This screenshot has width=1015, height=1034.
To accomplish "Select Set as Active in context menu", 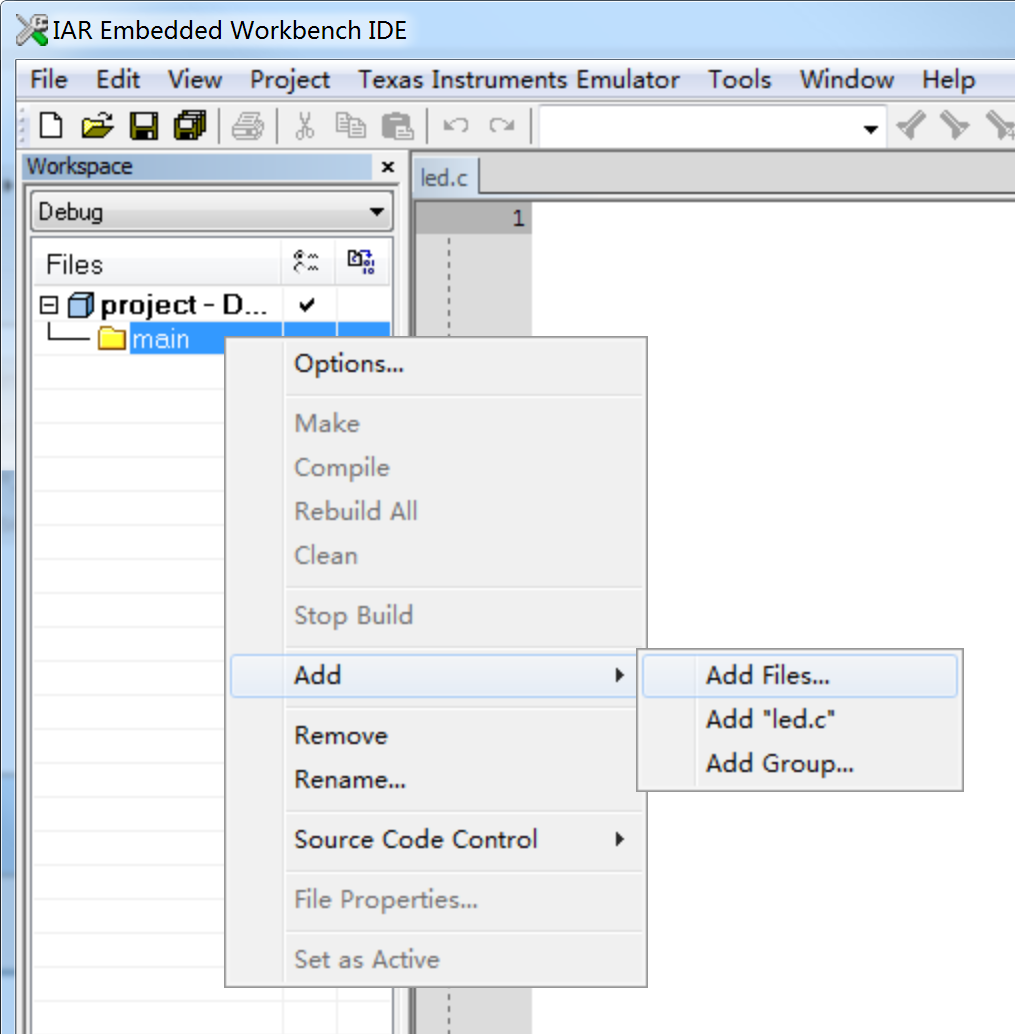I will click(435, 959).
